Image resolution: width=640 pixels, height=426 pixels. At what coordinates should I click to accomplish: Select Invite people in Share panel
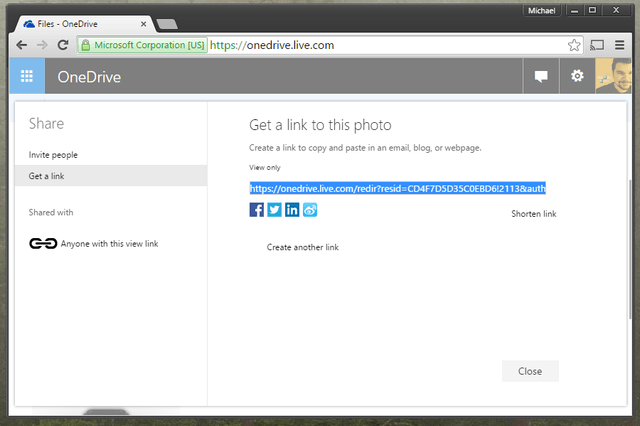53,155
